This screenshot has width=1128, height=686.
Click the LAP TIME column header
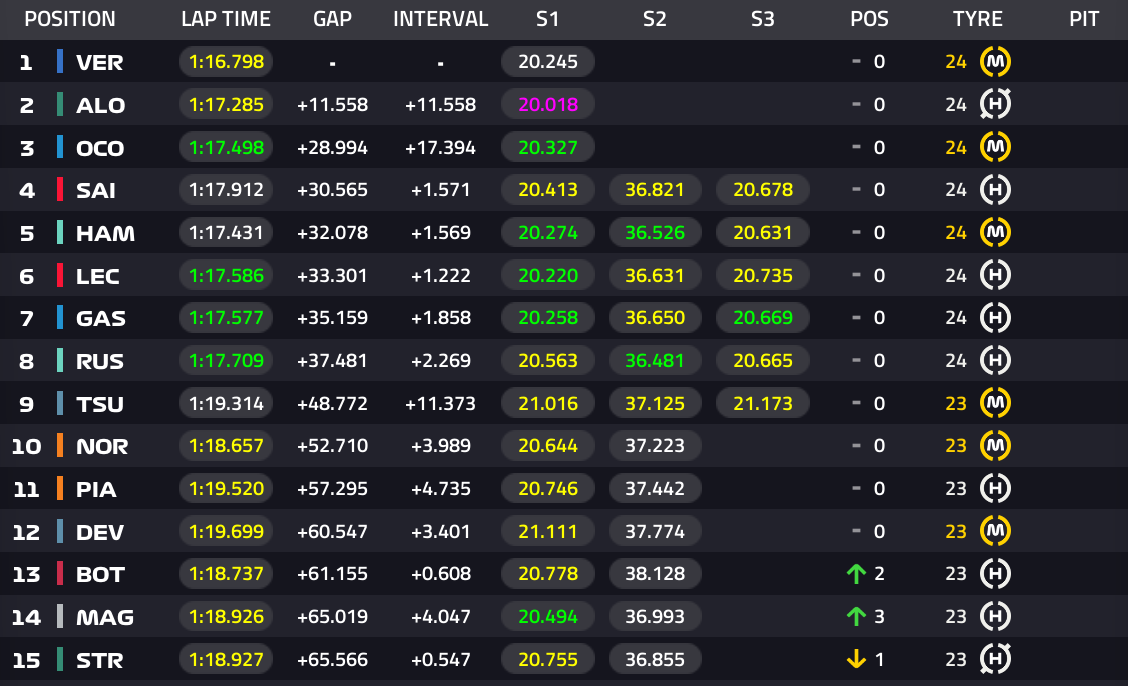pyautogui.click(x=226, y=19)
